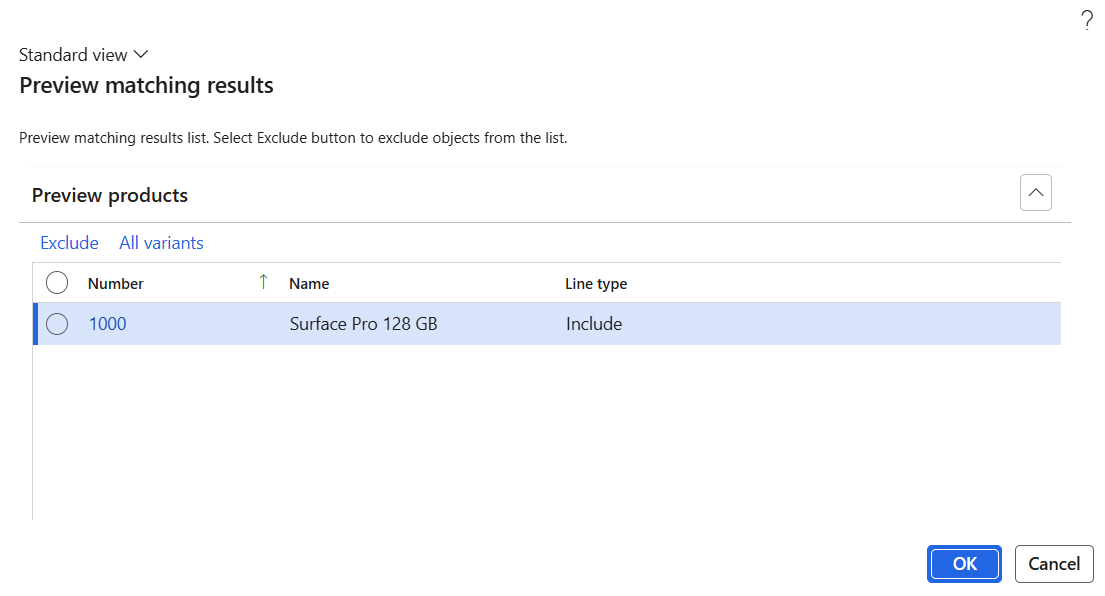This screenshot has width=1105, height=596.
Task: Click the Include line type cell
Action: click(x=594, y=324)
